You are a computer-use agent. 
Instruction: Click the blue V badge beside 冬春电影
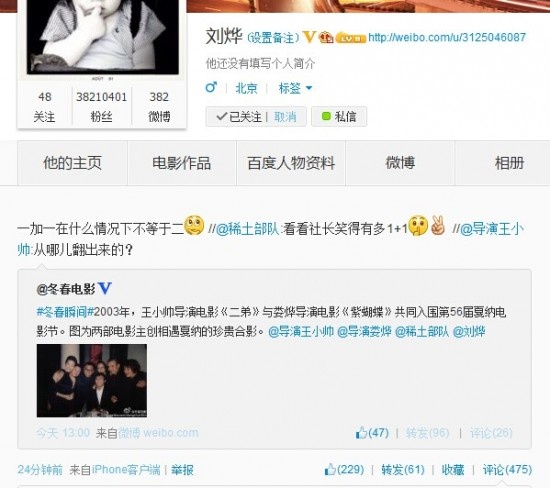[105, 288]
